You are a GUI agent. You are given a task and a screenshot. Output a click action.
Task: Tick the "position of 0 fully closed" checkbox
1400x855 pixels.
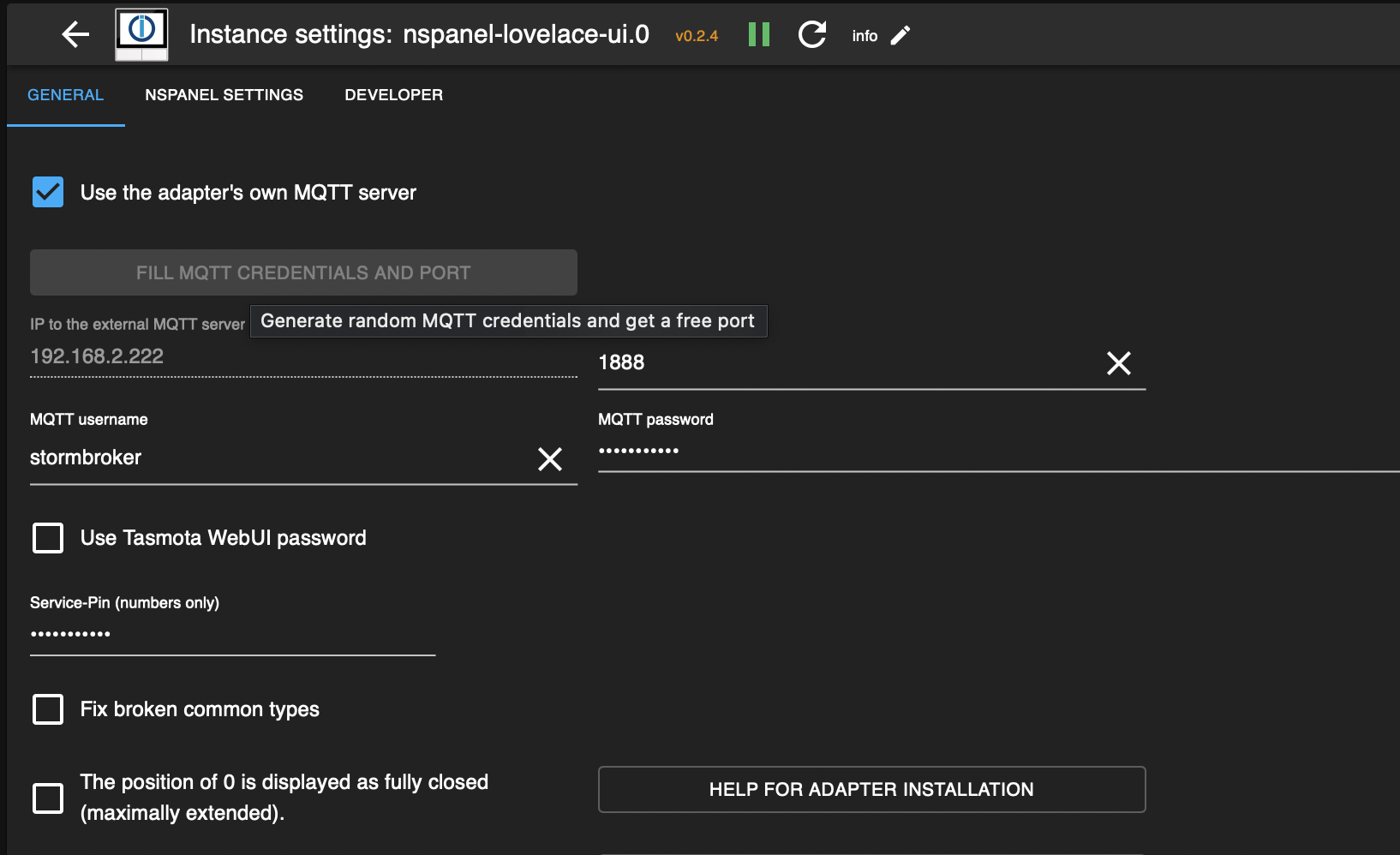pos(48,798)
